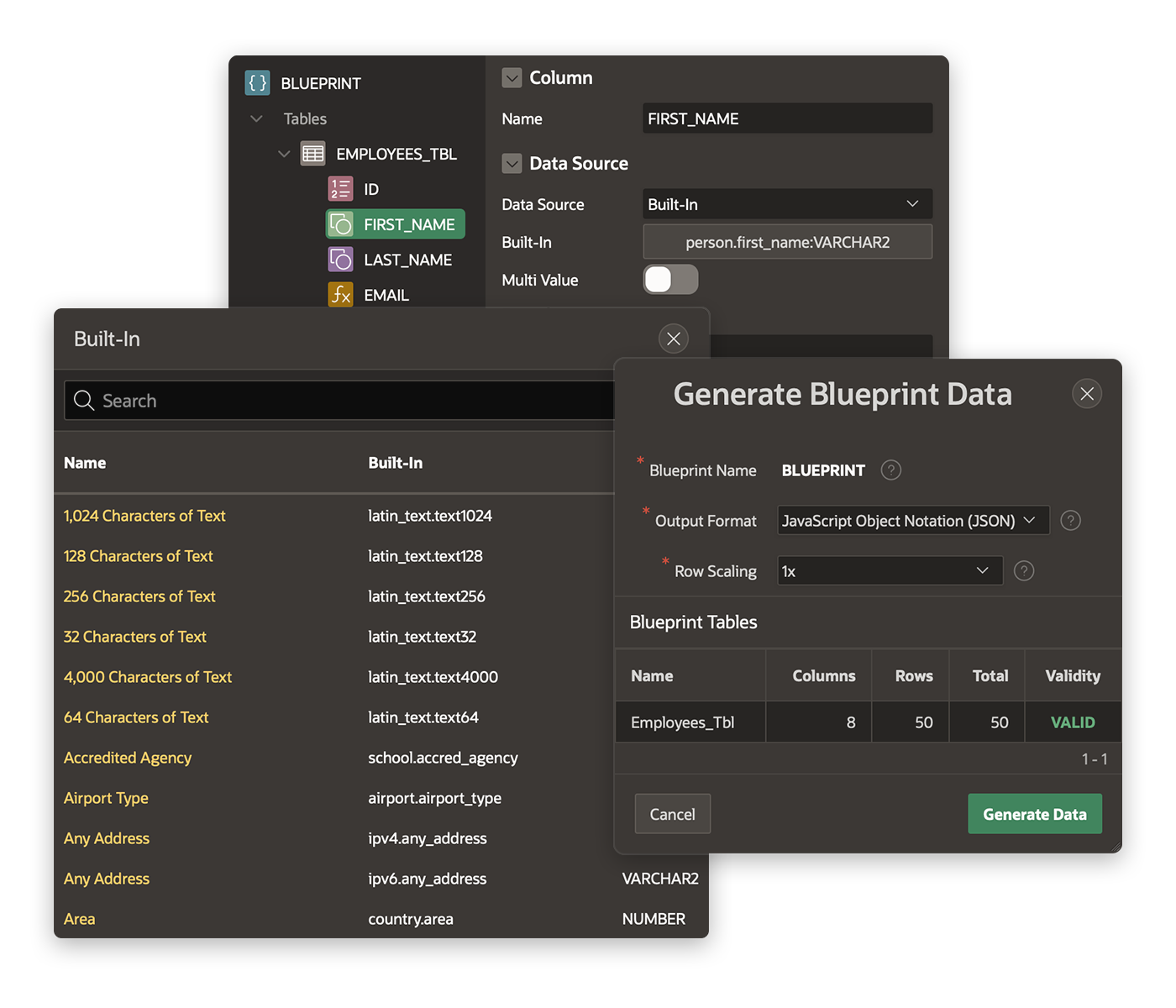Click the Blueprint Name help icon

(x=890, y=470)
